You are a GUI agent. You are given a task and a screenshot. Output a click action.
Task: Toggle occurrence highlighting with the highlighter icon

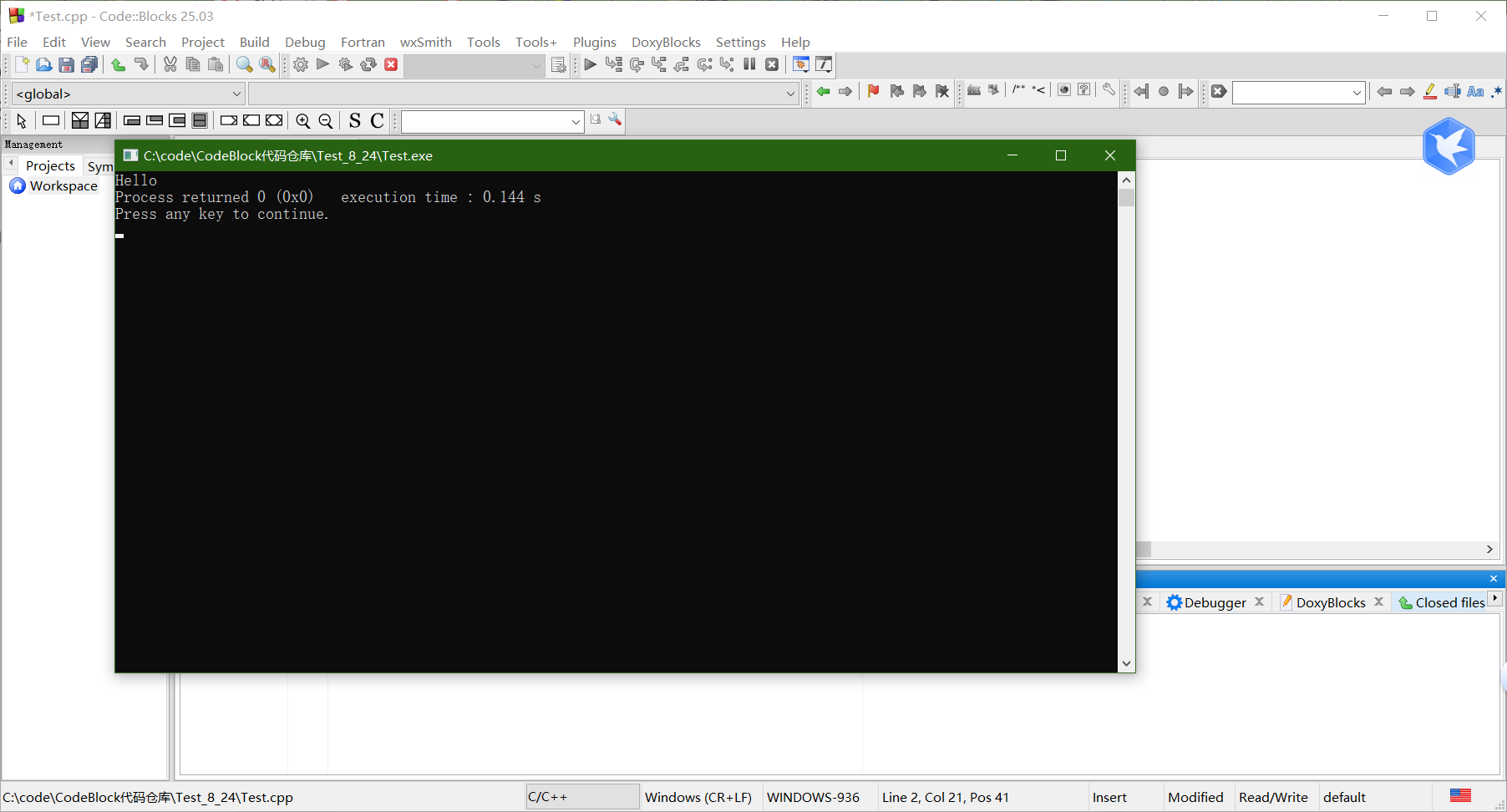pos(1430,91)
